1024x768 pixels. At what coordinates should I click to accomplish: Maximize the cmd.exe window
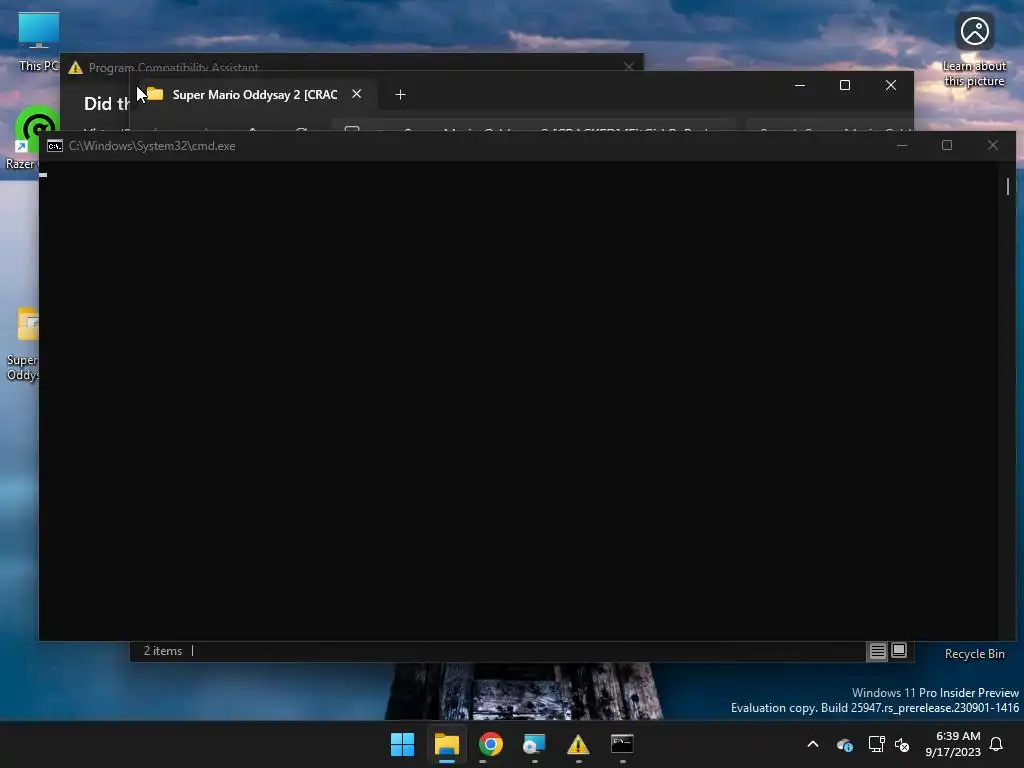pos(947,145)
